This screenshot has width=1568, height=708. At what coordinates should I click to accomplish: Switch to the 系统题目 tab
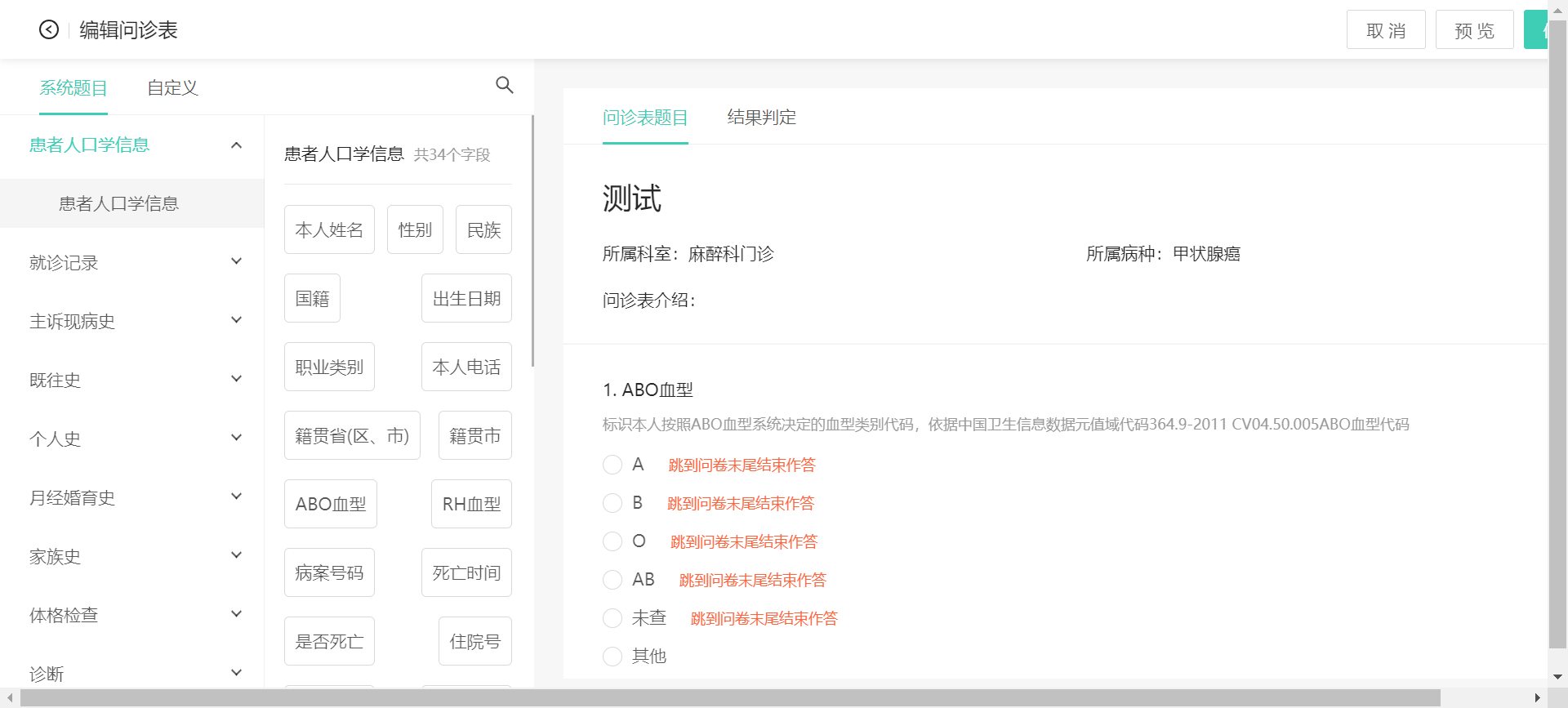73,87
